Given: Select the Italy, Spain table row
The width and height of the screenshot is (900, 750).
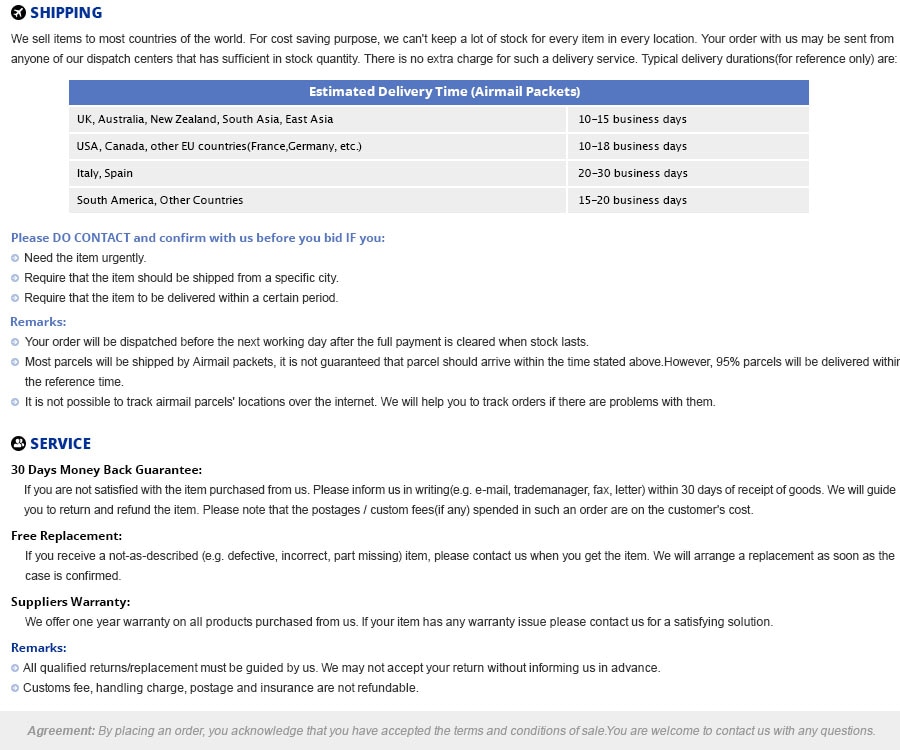Looking at the screenshot, I should [x=439, y=173].
